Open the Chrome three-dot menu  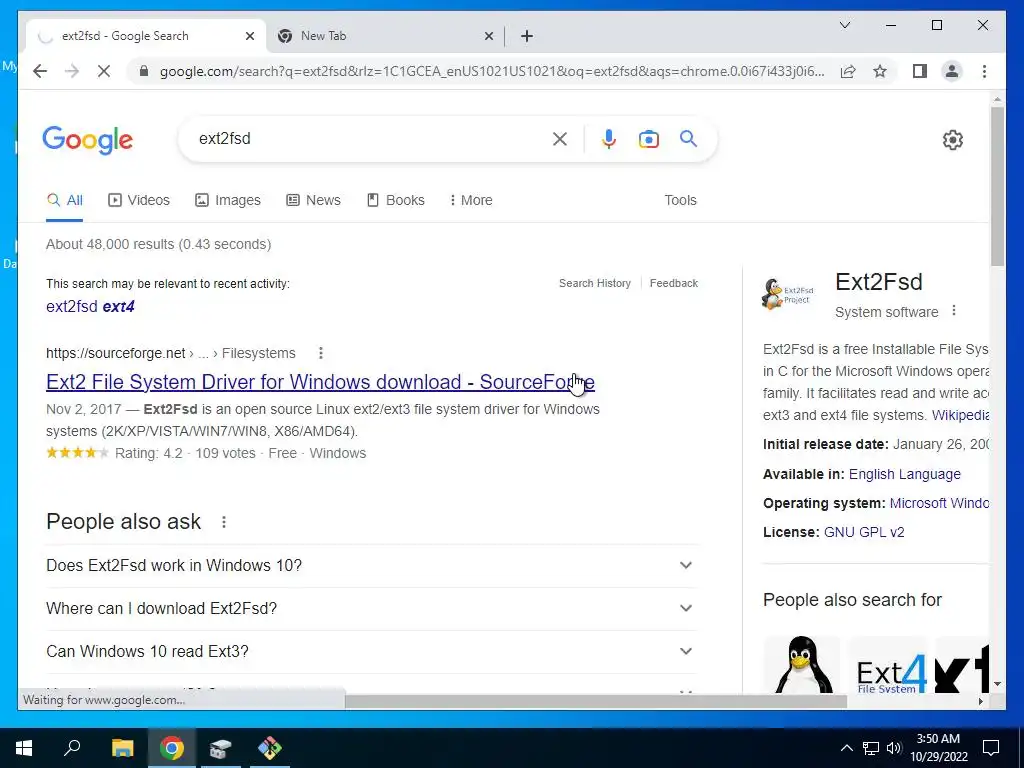point(984,71)
